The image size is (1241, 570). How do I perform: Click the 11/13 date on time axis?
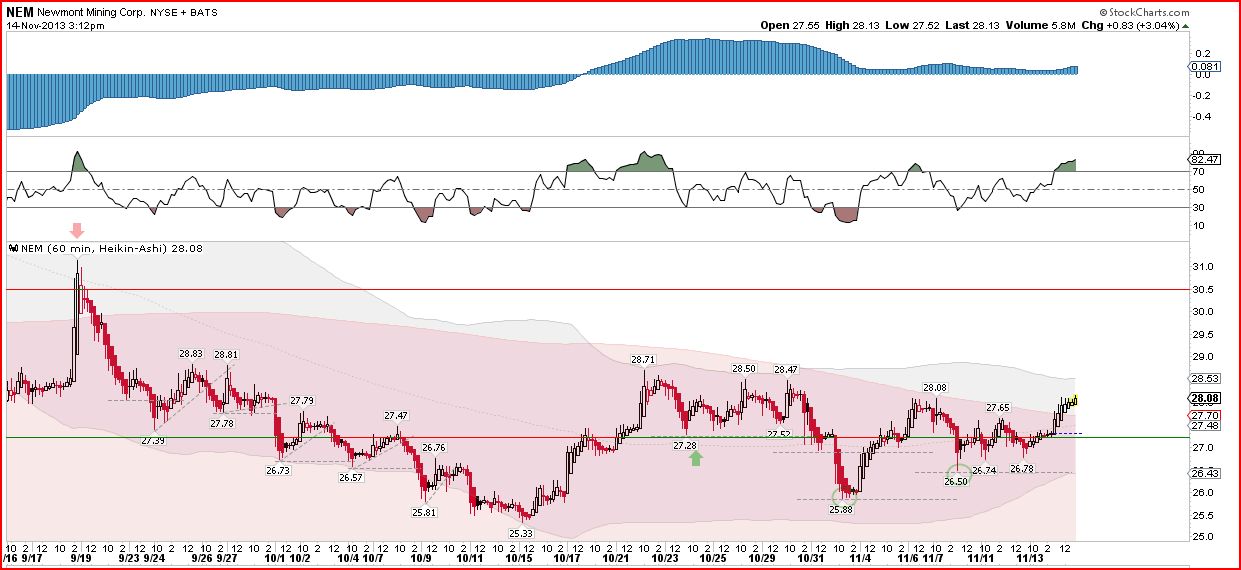tap(1028, 558)
